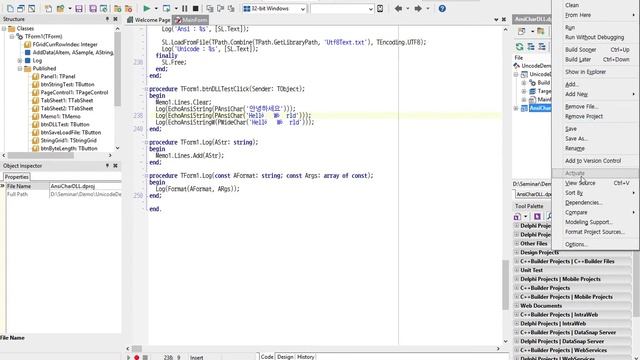Choose Run Without Debugging from context menu
The image size is (640, 360).
[x=594, y=37]
